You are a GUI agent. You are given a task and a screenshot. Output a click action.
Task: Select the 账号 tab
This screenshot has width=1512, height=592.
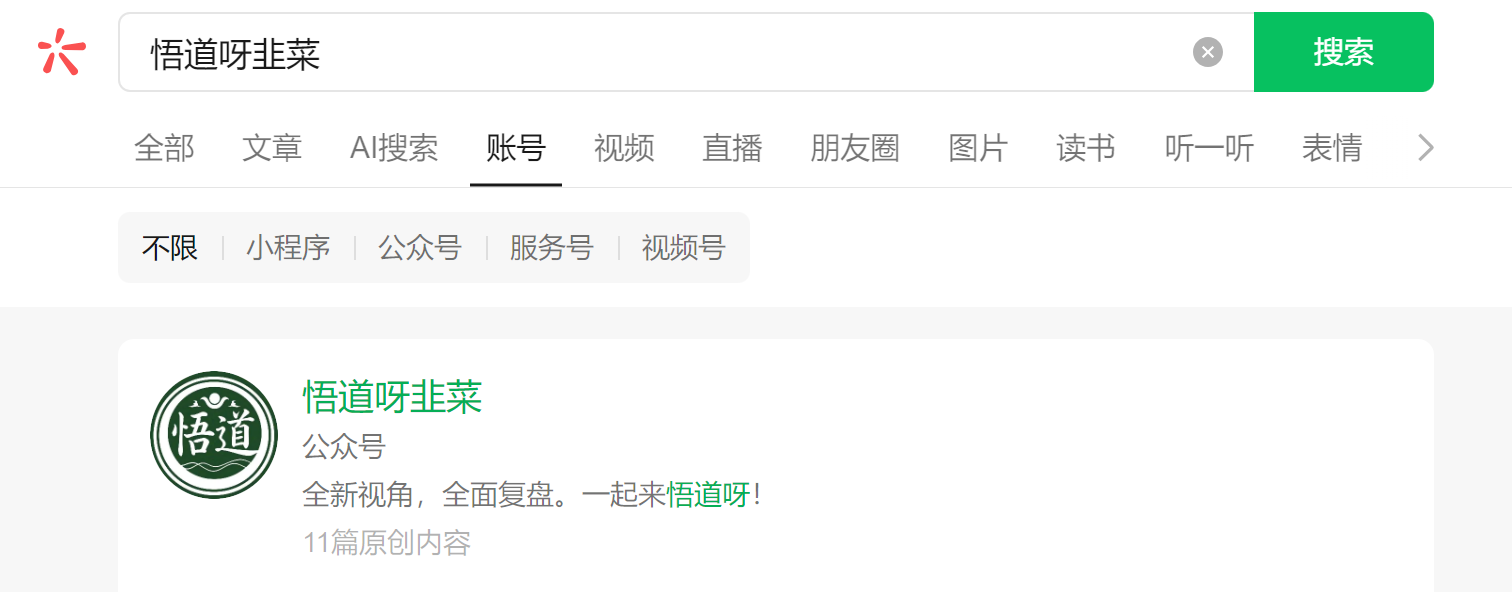[516, 148]
